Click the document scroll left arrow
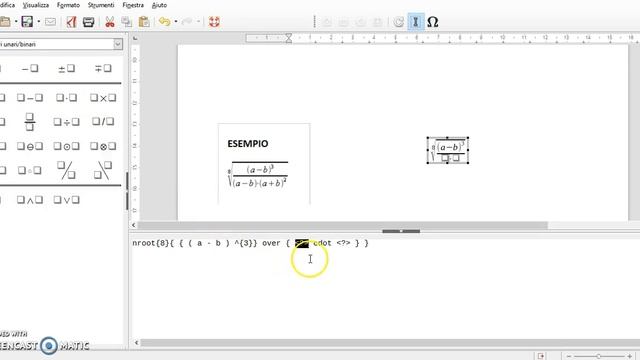640x360 pixels. tap(134, 225)
